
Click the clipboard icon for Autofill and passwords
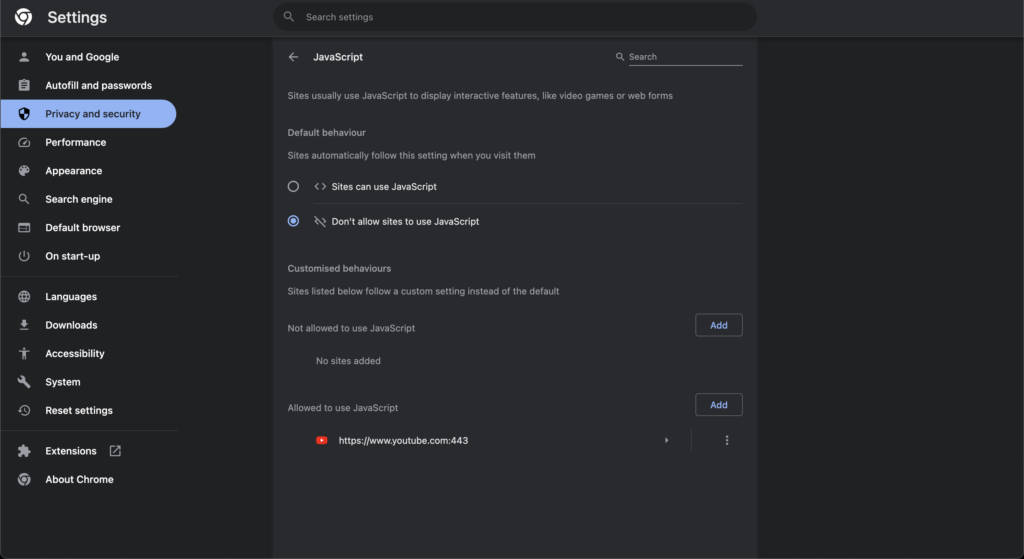coord(24,85)
